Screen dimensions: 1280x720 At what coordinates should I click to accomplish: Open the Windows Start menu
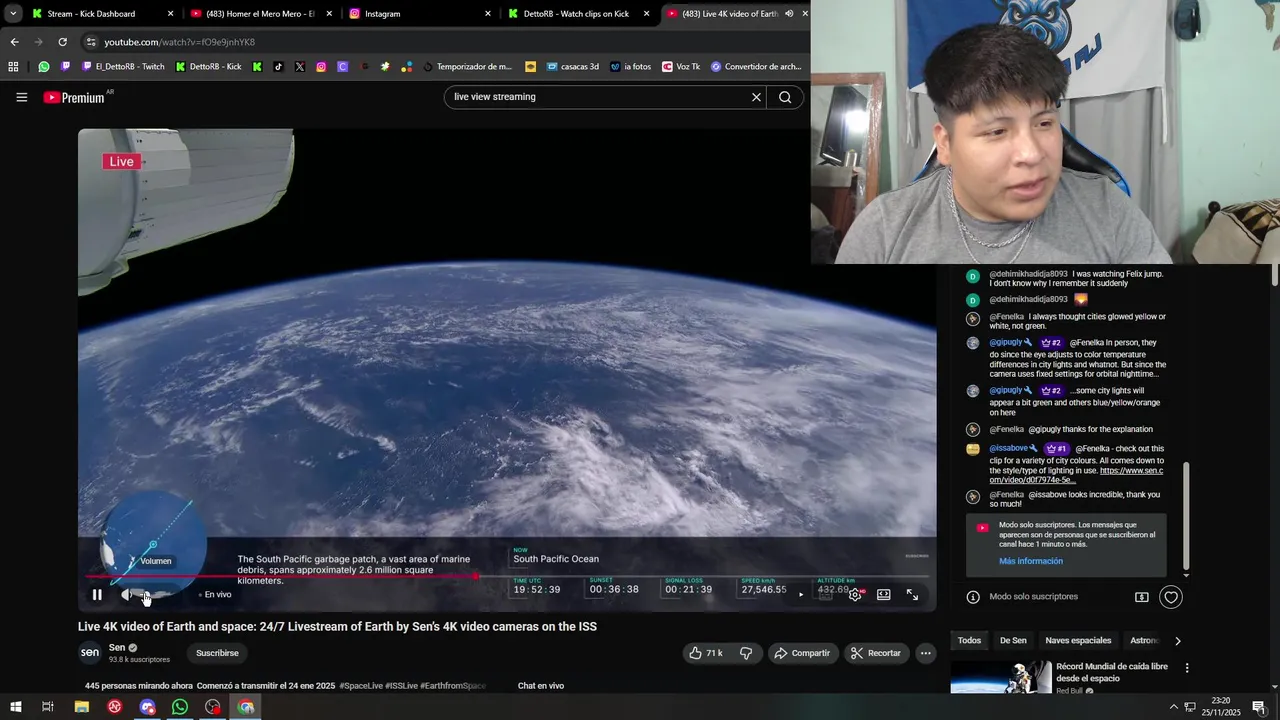click(x=15, y=707)
